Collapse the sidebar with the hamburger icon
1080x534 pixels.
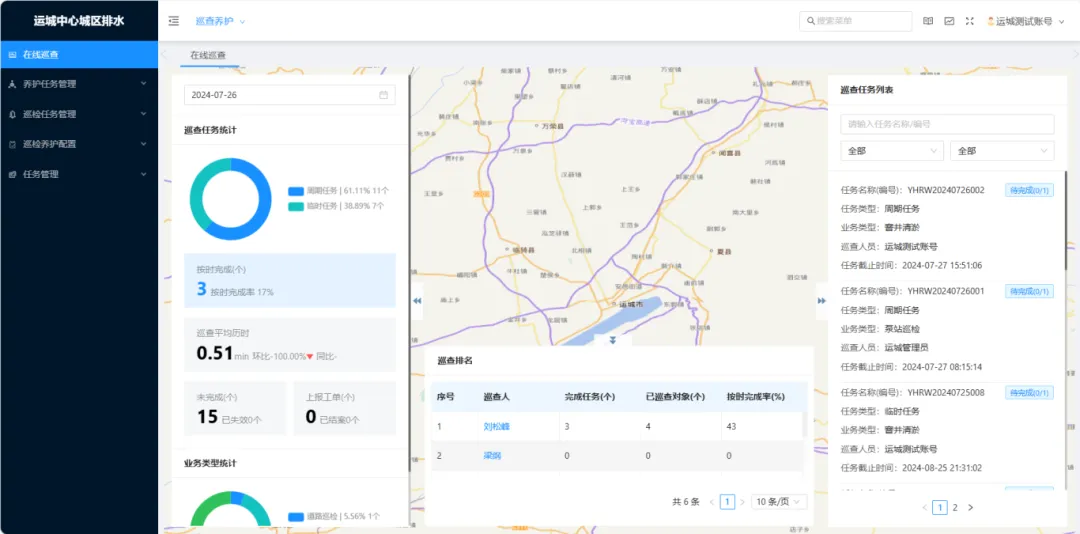tap(174, 21)
